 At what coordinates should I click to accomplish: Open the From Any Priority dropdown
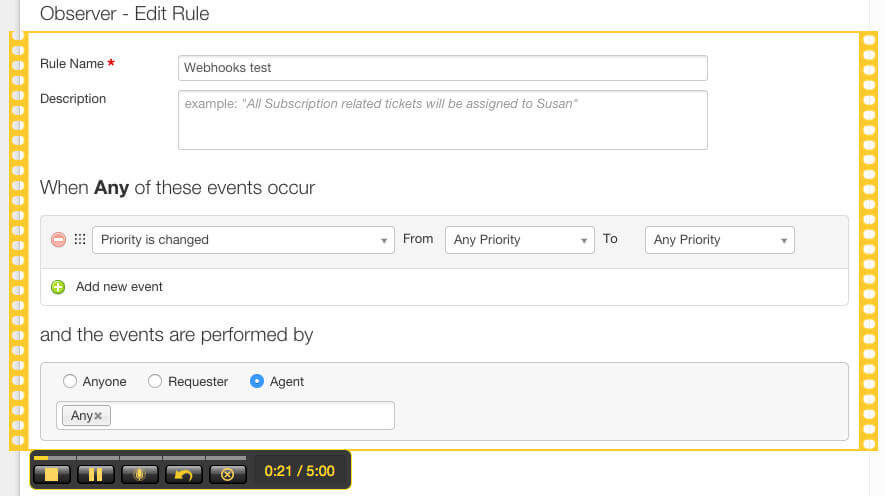pyautogui.click(x=520, y=240)
